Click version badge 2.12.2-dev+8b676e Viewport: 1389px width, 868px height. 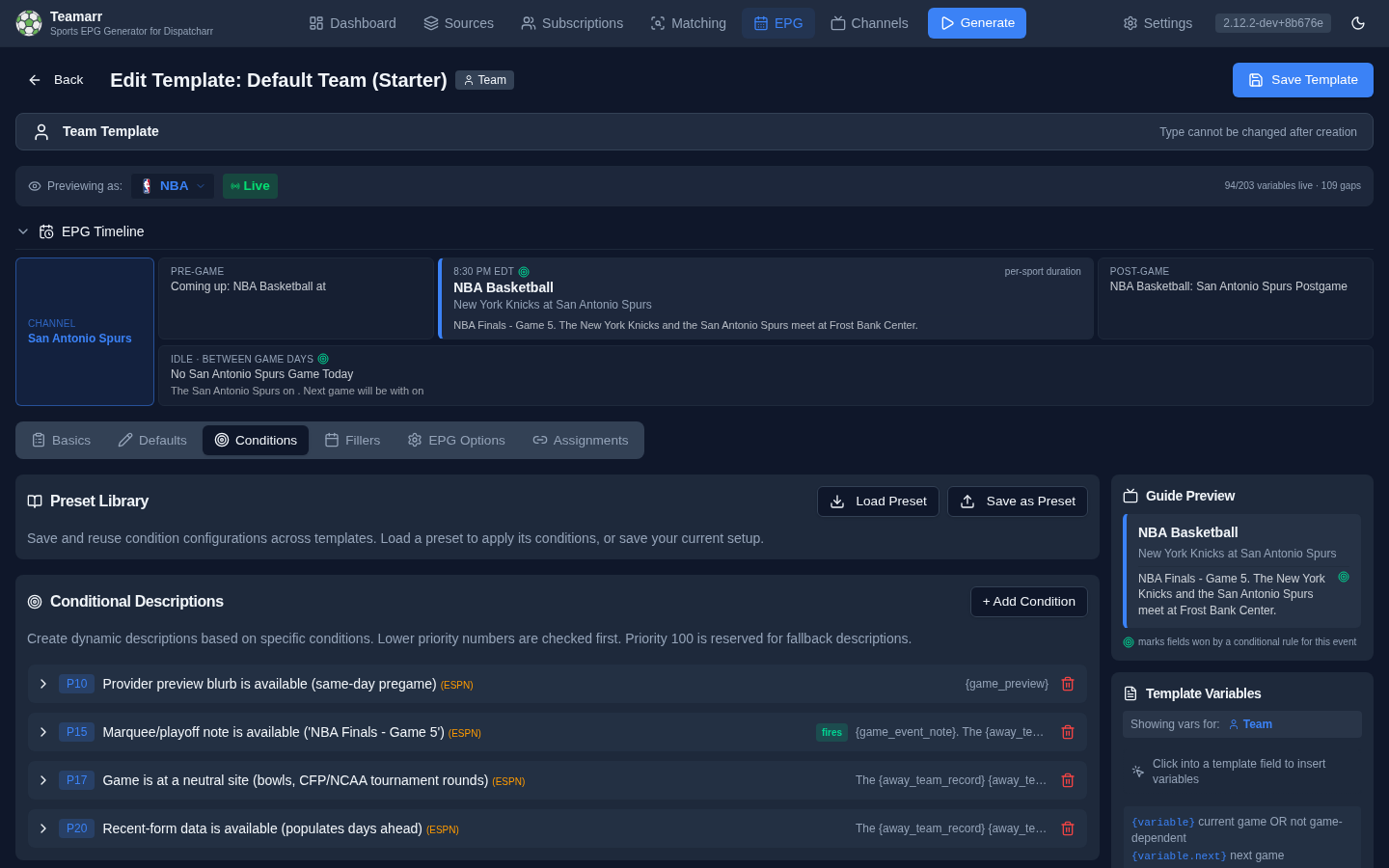(x=1273, y=23)
